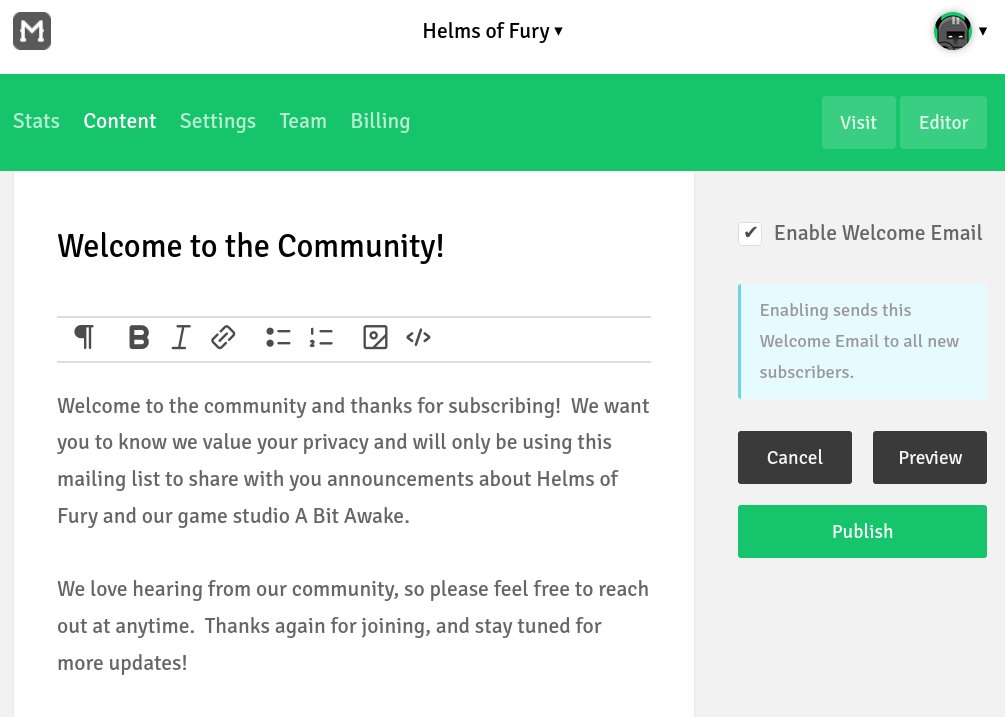Viewport: 1005px width, 717px height.
Task: Create a numbered list
Action: [321, 337]
